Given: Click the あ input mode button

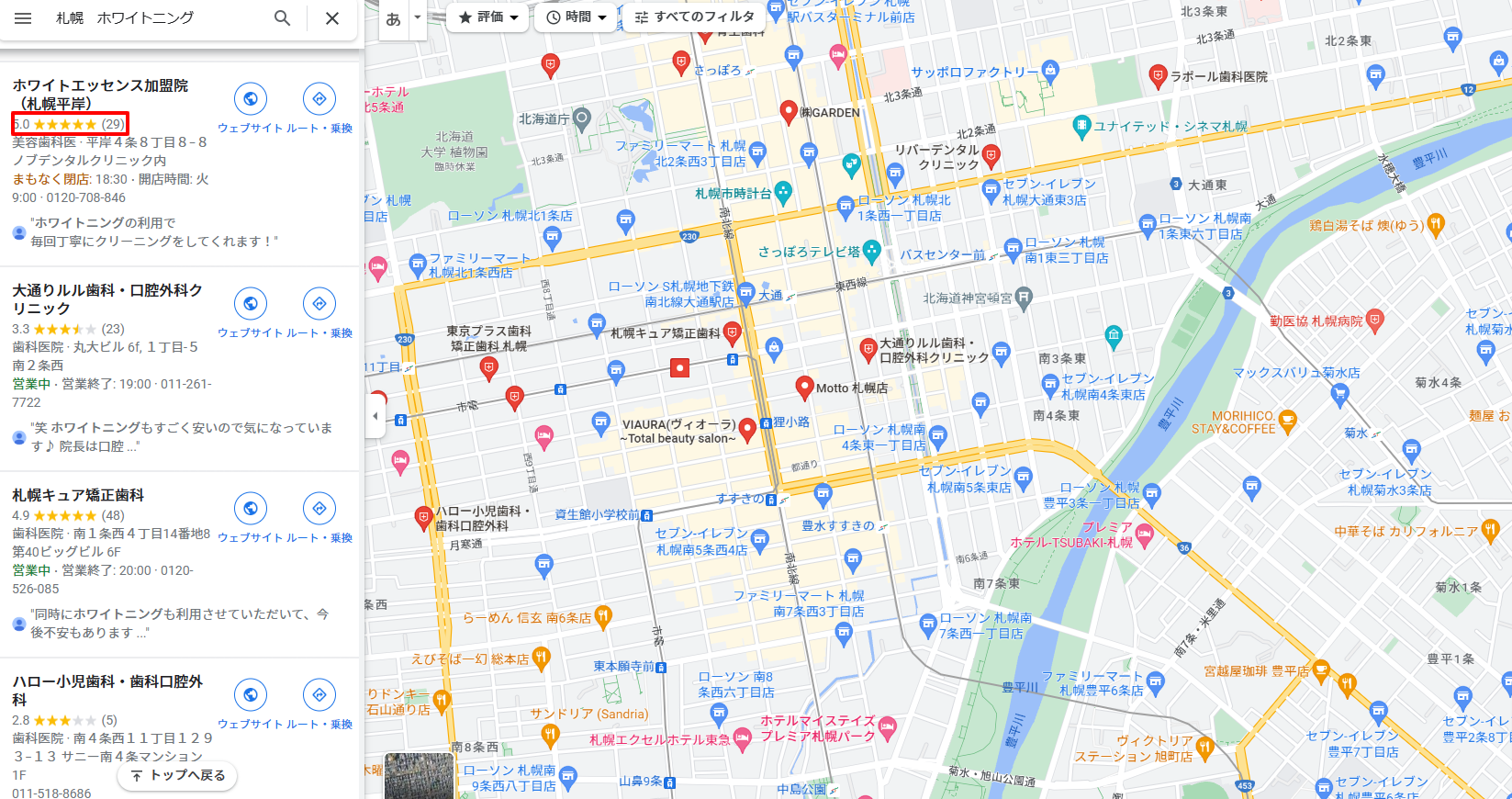Looking at the screenshot, I should (394, 18).
